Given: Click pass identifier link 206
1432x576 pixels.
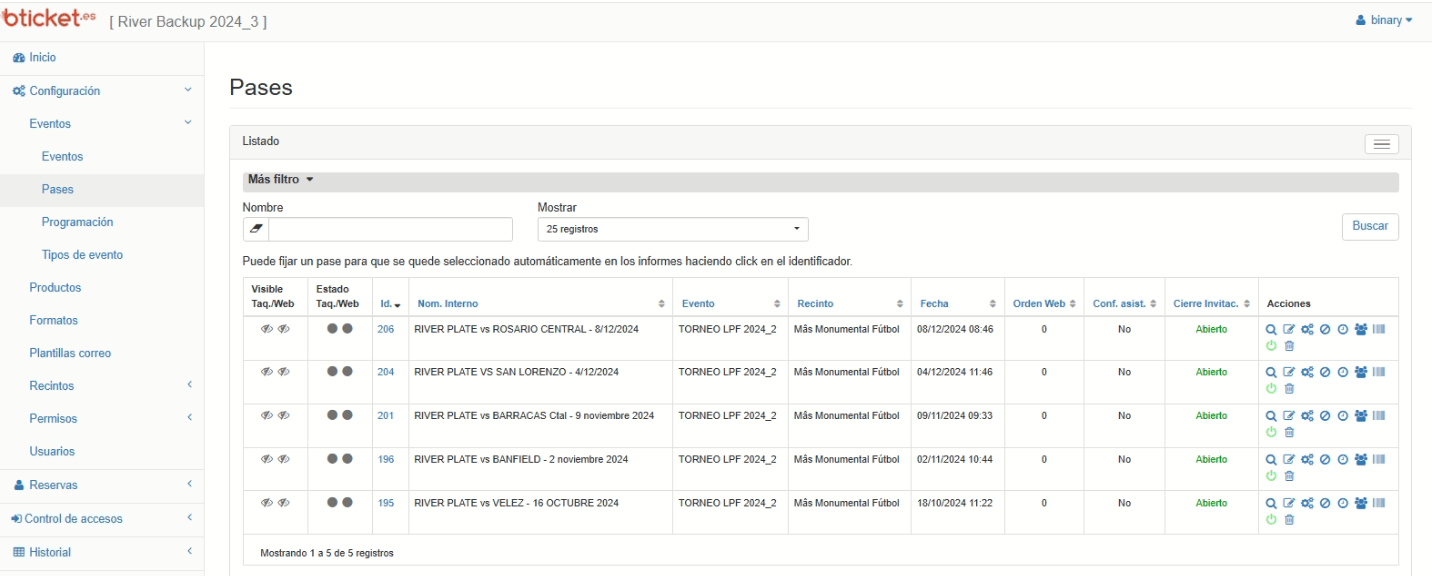Looking at the screenshot, I should click(x=385, y=328).
